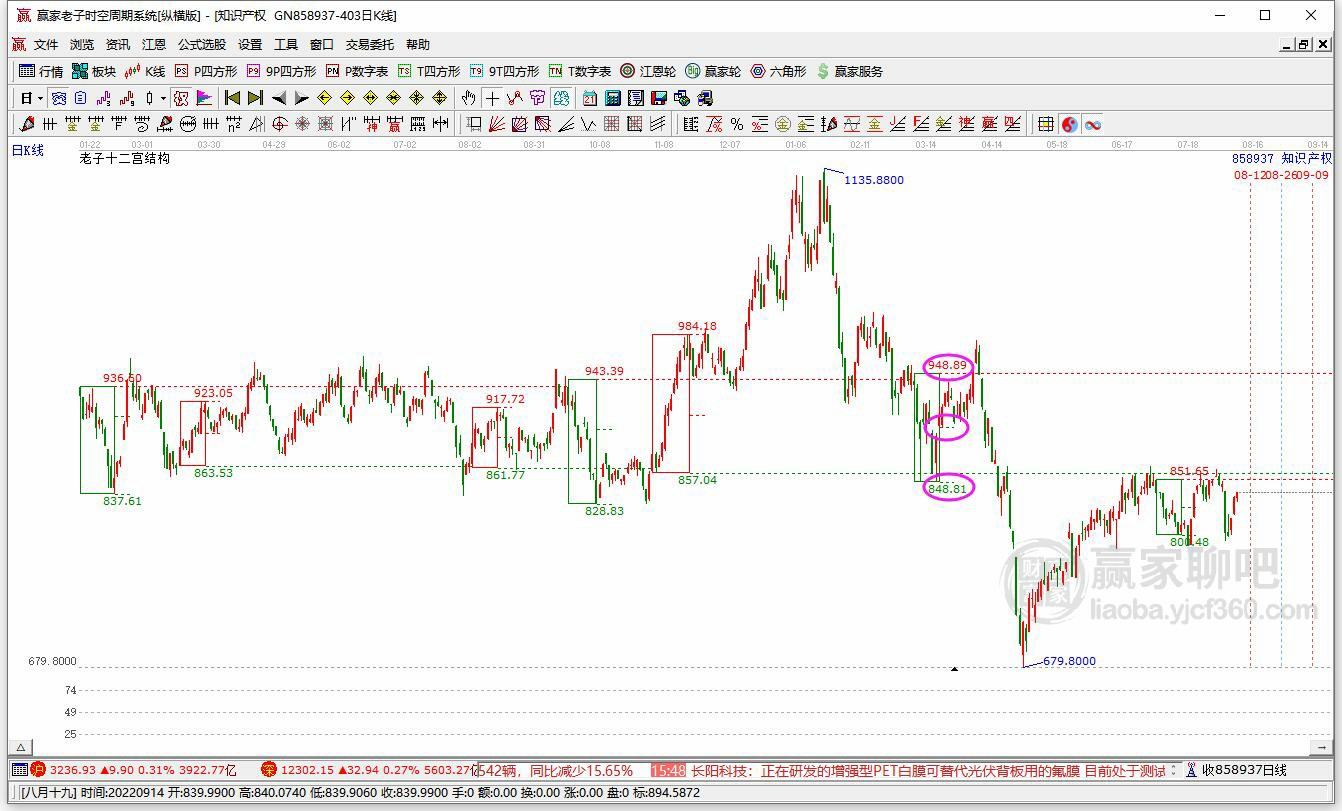The image size is (1342, 811).
Task: Open the 交易委托 menu
Action: click(x=370, y=45)
